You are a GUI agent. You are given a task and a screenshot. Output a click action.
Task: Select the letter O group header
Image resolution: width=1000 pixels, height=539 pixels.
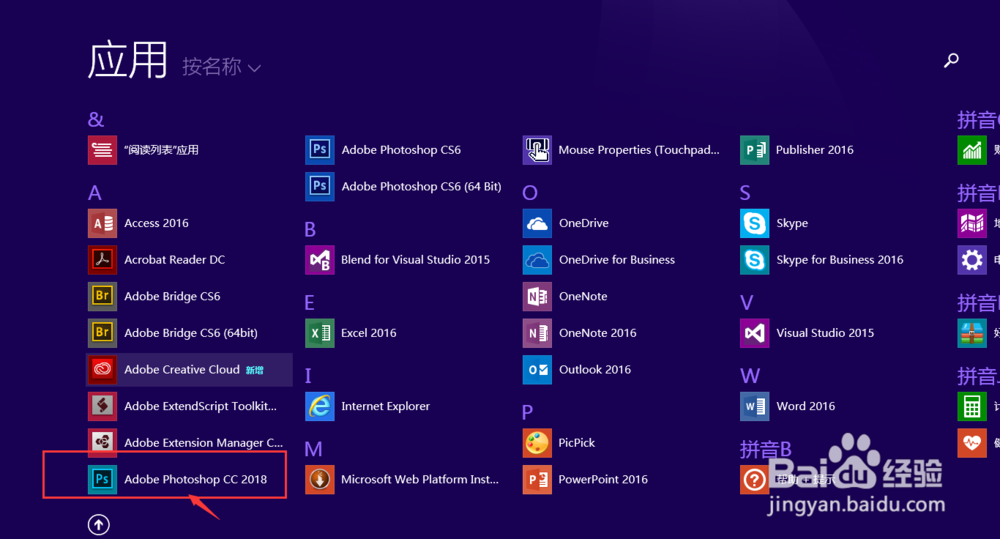coord(530,193)
